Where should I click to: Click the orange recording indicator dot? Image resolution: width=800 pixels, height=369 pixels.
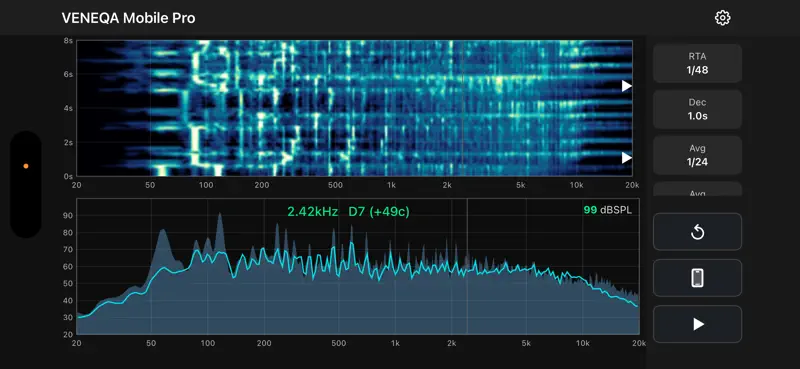(26, 166)
